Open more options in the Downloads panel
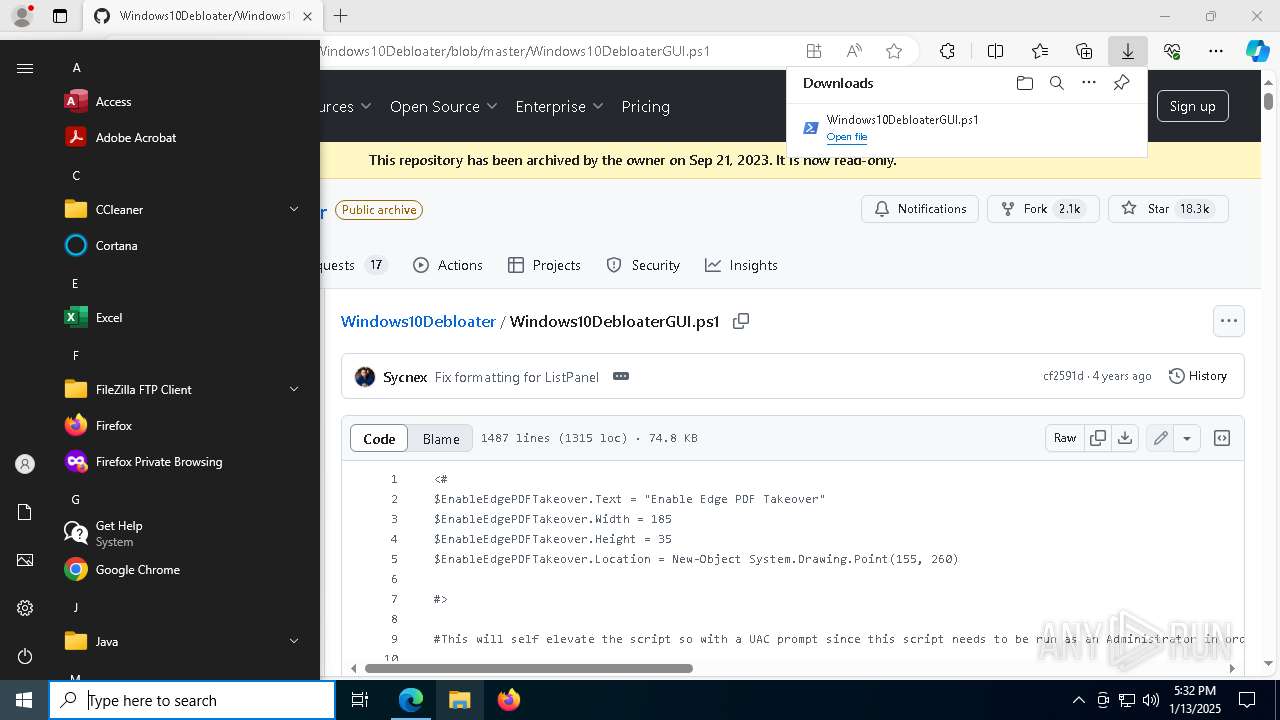 pyautogui.click(x=1088, y=83)
